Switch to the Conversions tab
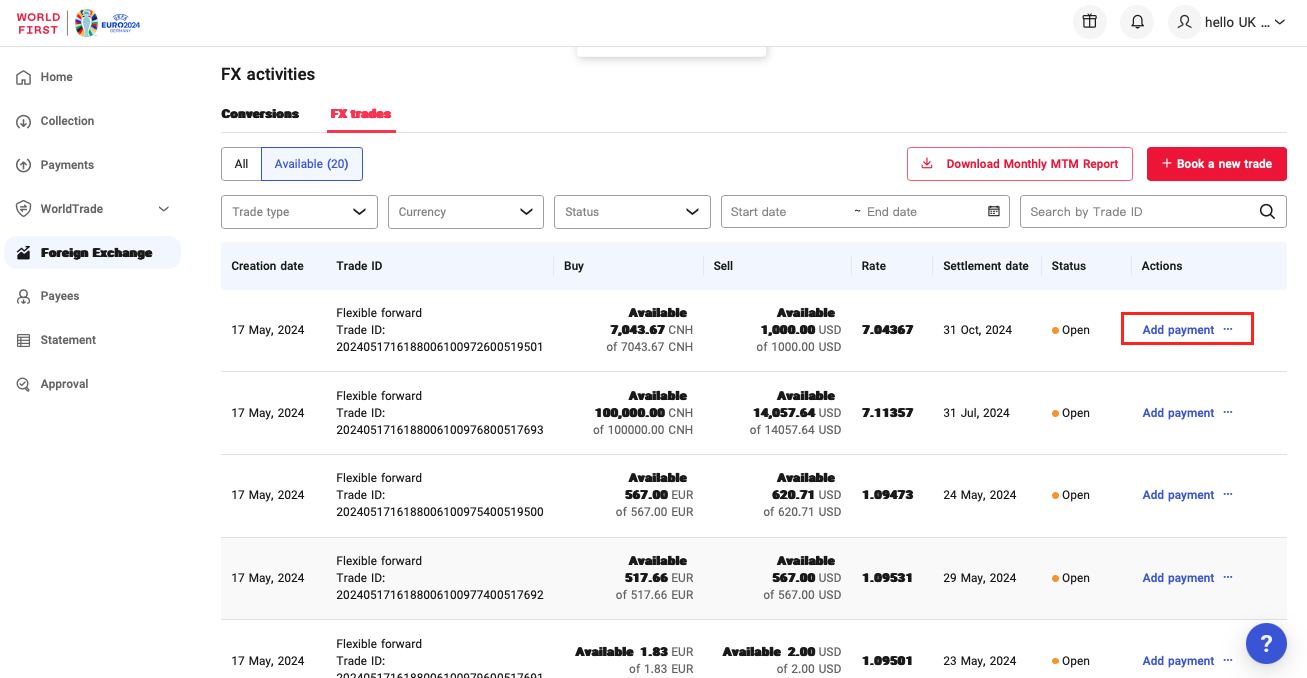This screenshot has height=678, width=1307. (x=260, y=114)
